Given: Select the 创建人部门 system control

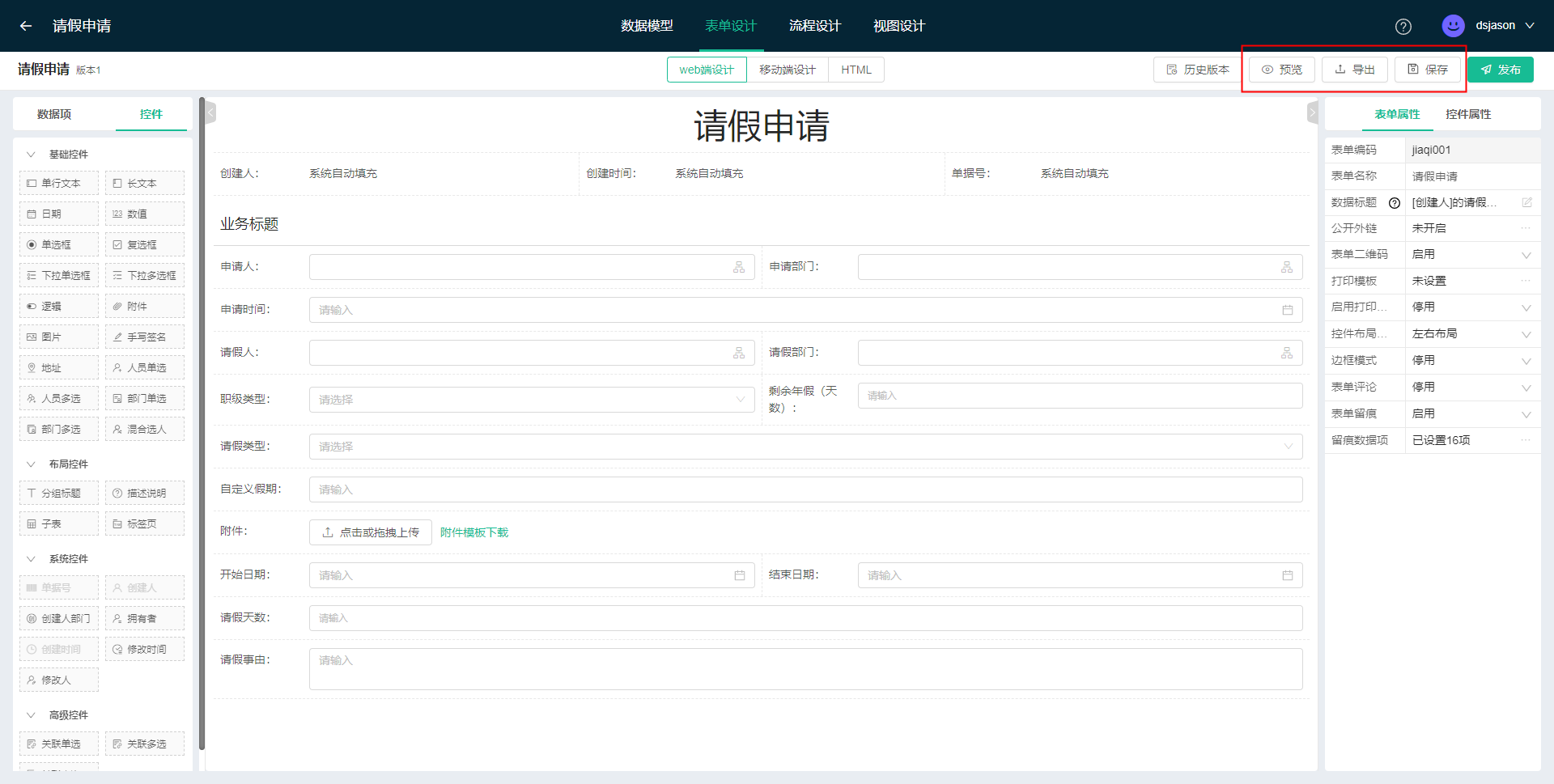Looking at the screenshot, I should tap(59, 618).
